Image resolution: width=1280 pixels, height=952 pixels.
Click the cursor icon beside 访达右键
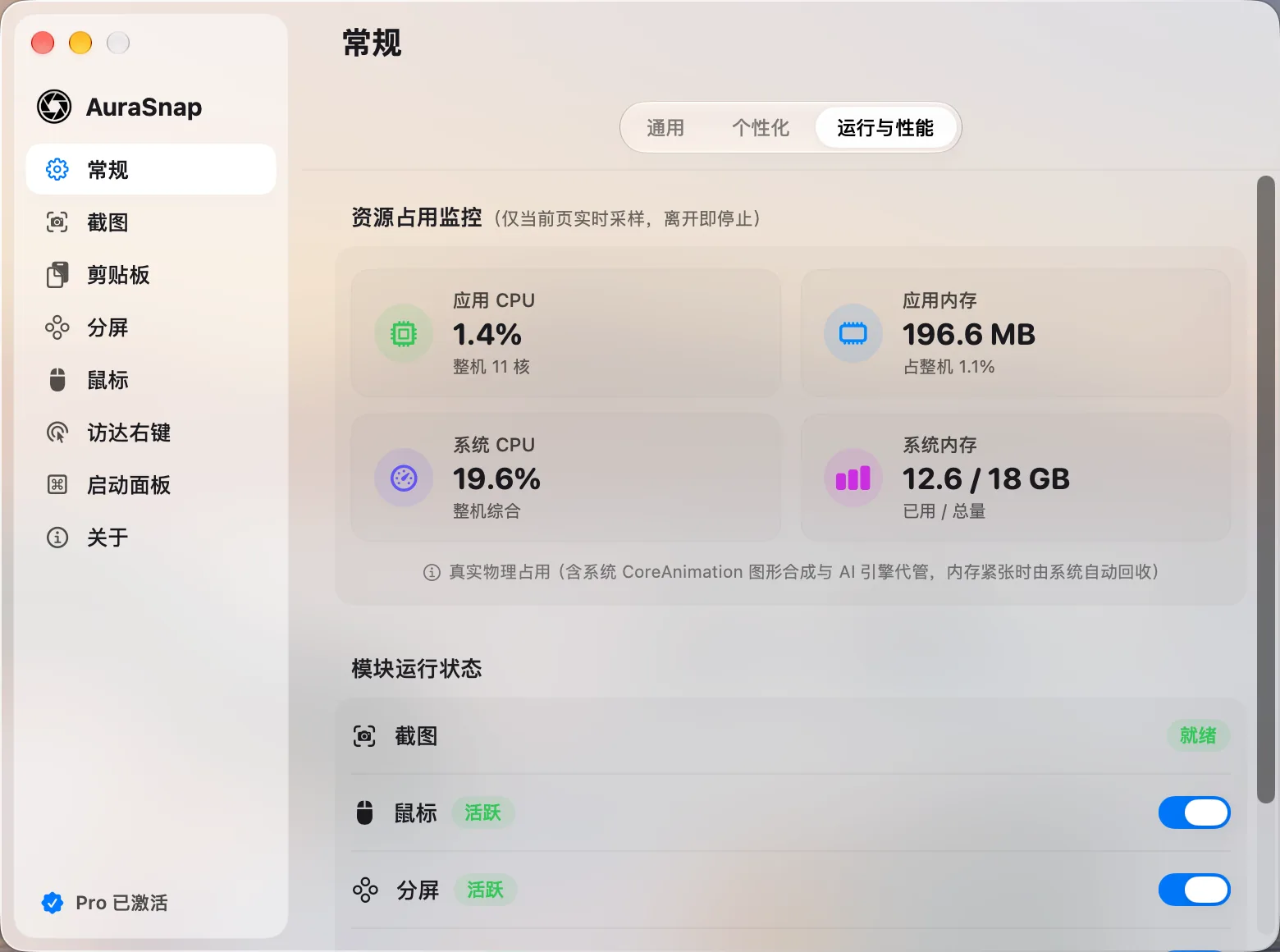[x=57, y=432]
